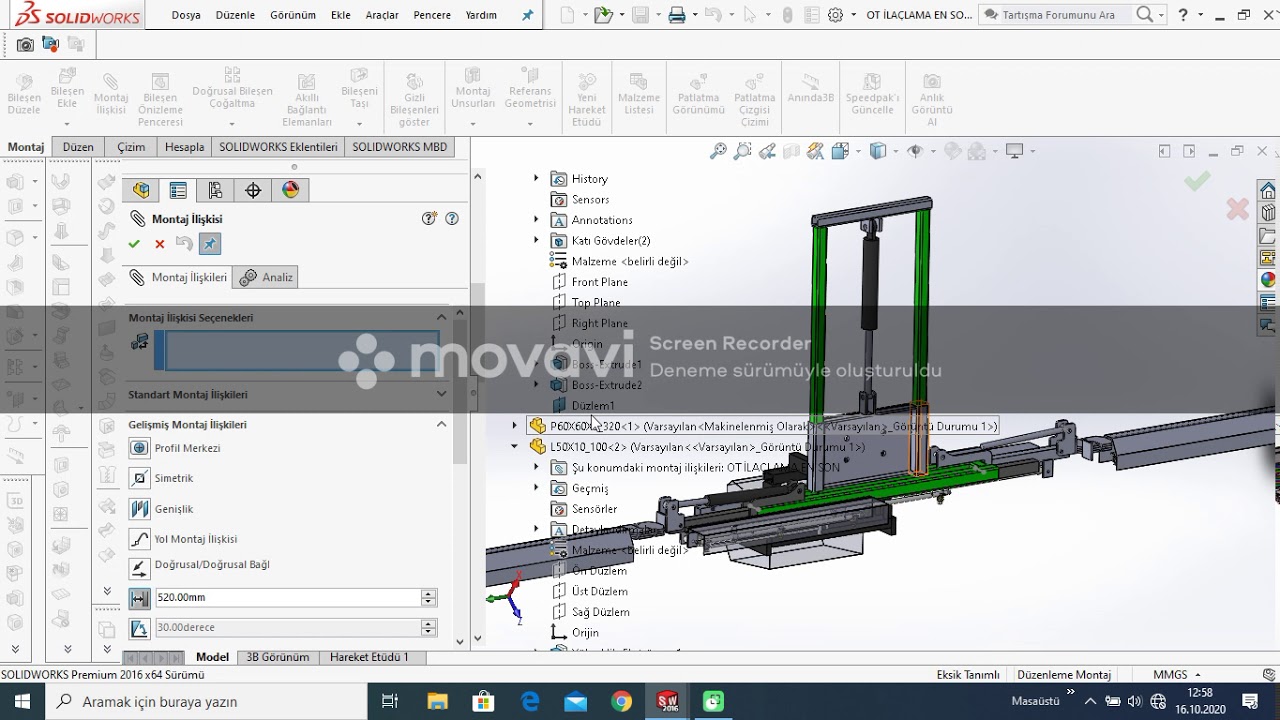Open the Pencere menu
Image resolution: width=1280 pixels, height=720 pixels.
[x=432, y=15]
